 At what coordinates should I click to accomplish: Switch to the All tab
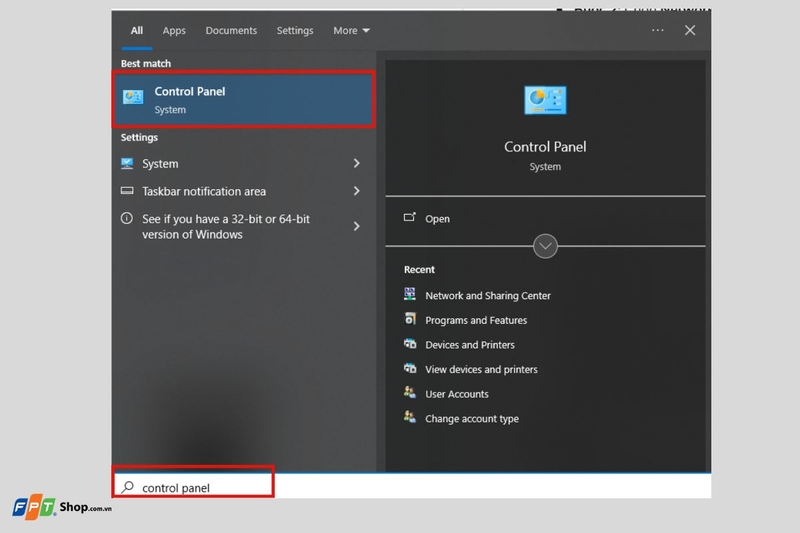pyautogui.click(x=137, y=31)
